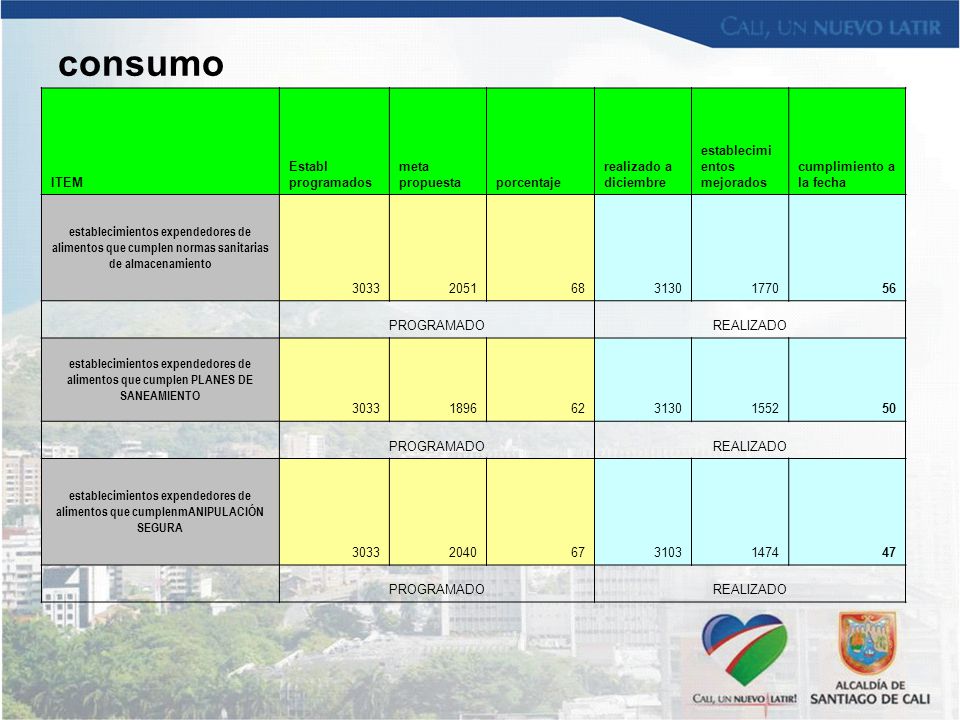Click the porcentaje value 62

(x=577, y=408)
